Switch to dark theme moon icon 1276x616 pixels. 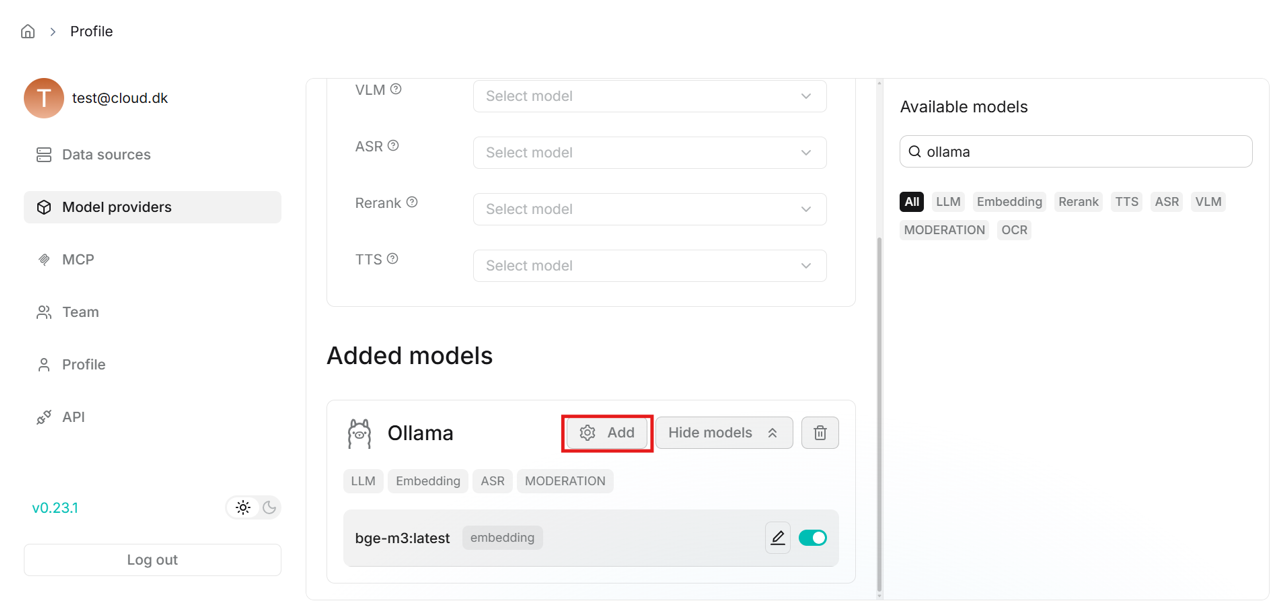click(269, 508)
